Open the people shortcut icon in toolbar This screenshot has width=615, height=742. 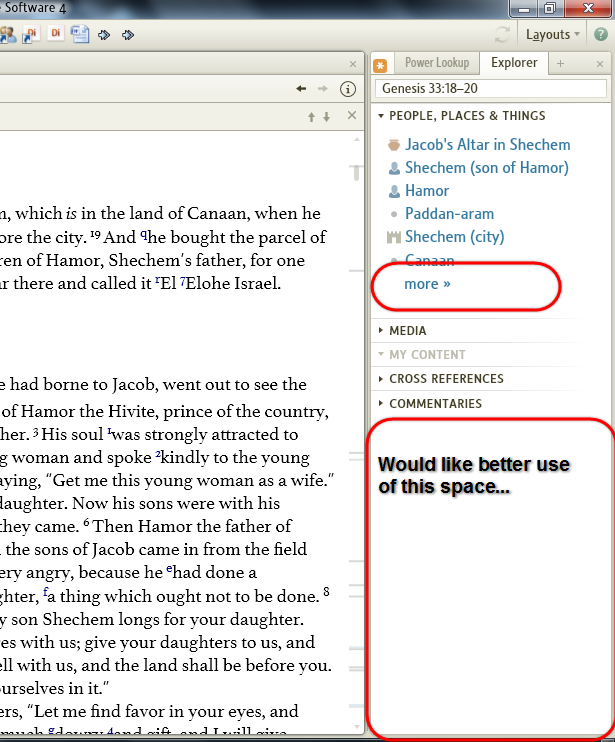(8, 35)
